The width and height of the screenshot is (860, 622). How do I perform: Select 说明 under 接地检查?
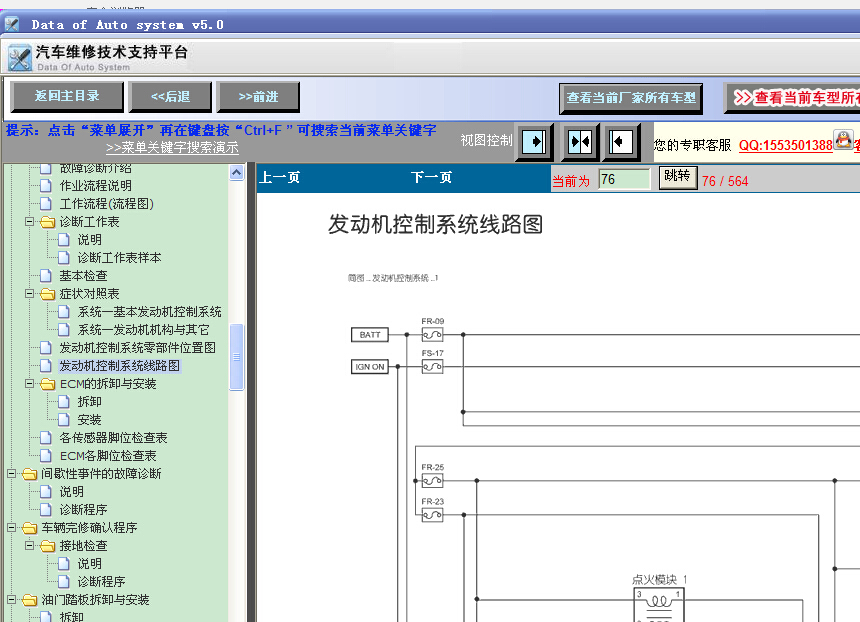[89, 563]
